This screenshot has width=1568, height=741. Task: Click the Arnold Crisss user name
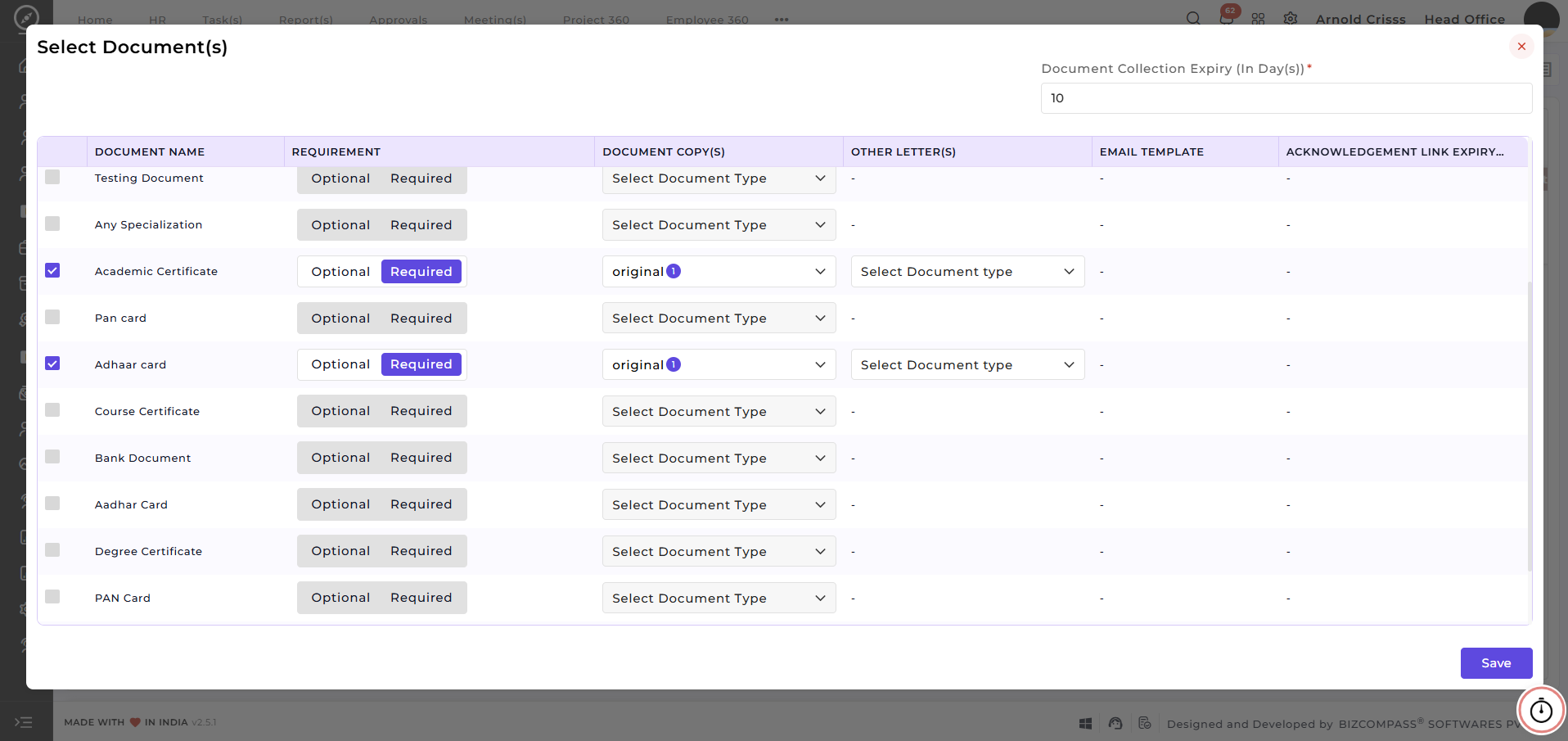click(1360, 19)
